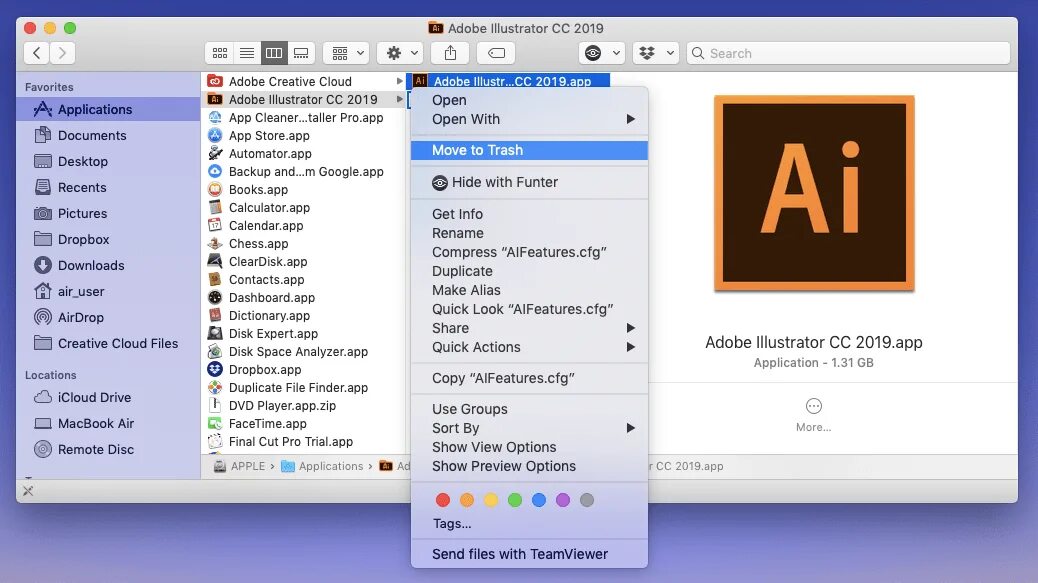Select MacBook Air under Locations
Viewport: 1038px width, 583px height.
click(108, 424)
